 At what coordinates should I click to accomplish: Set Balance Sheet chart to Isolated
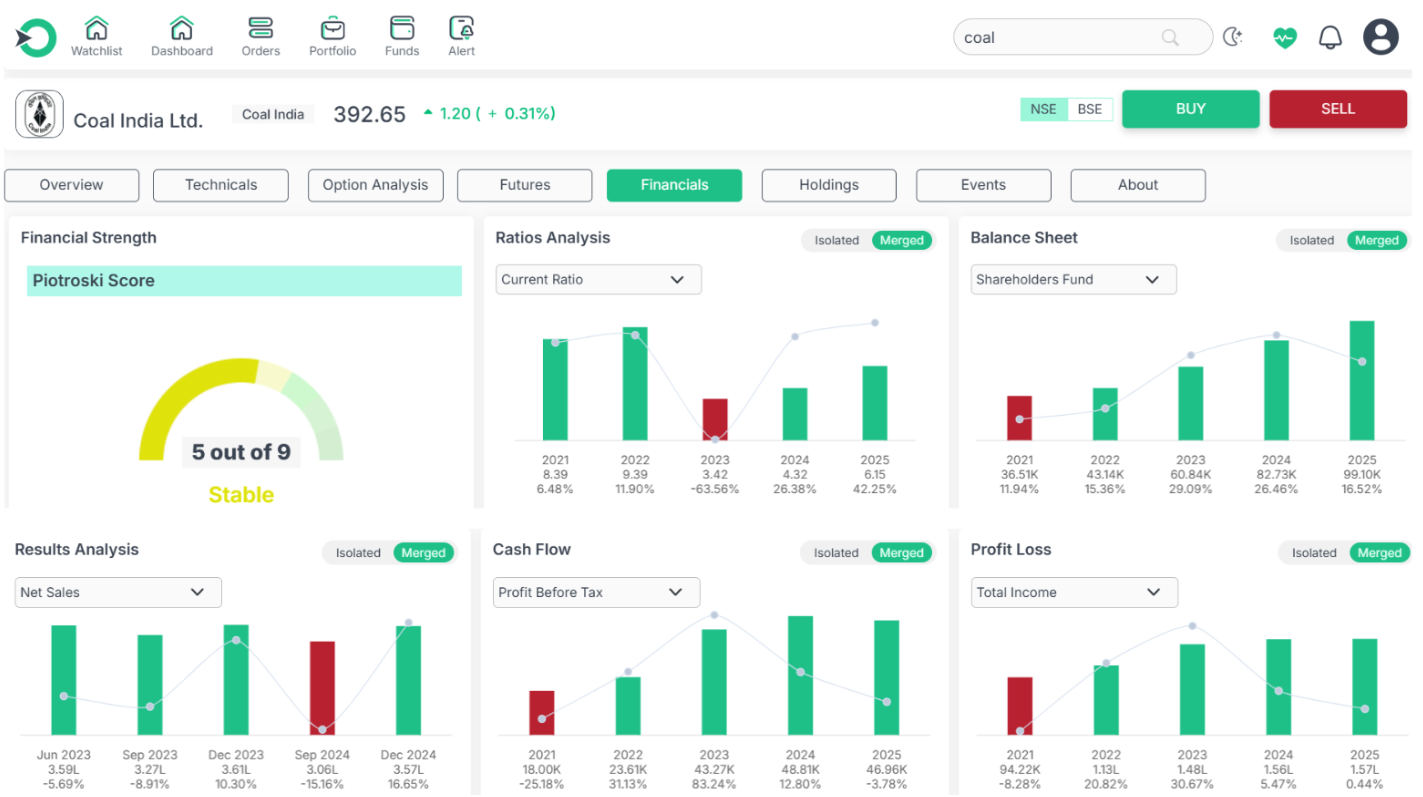click(x=1311, y=240)
